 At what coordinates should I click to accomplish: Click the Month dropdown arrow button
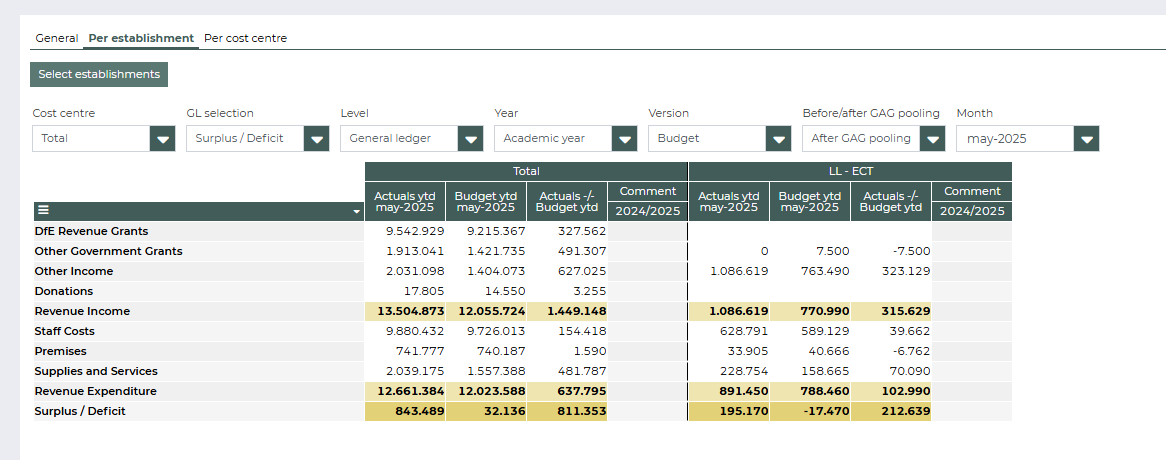click(x=1086, y=139)
